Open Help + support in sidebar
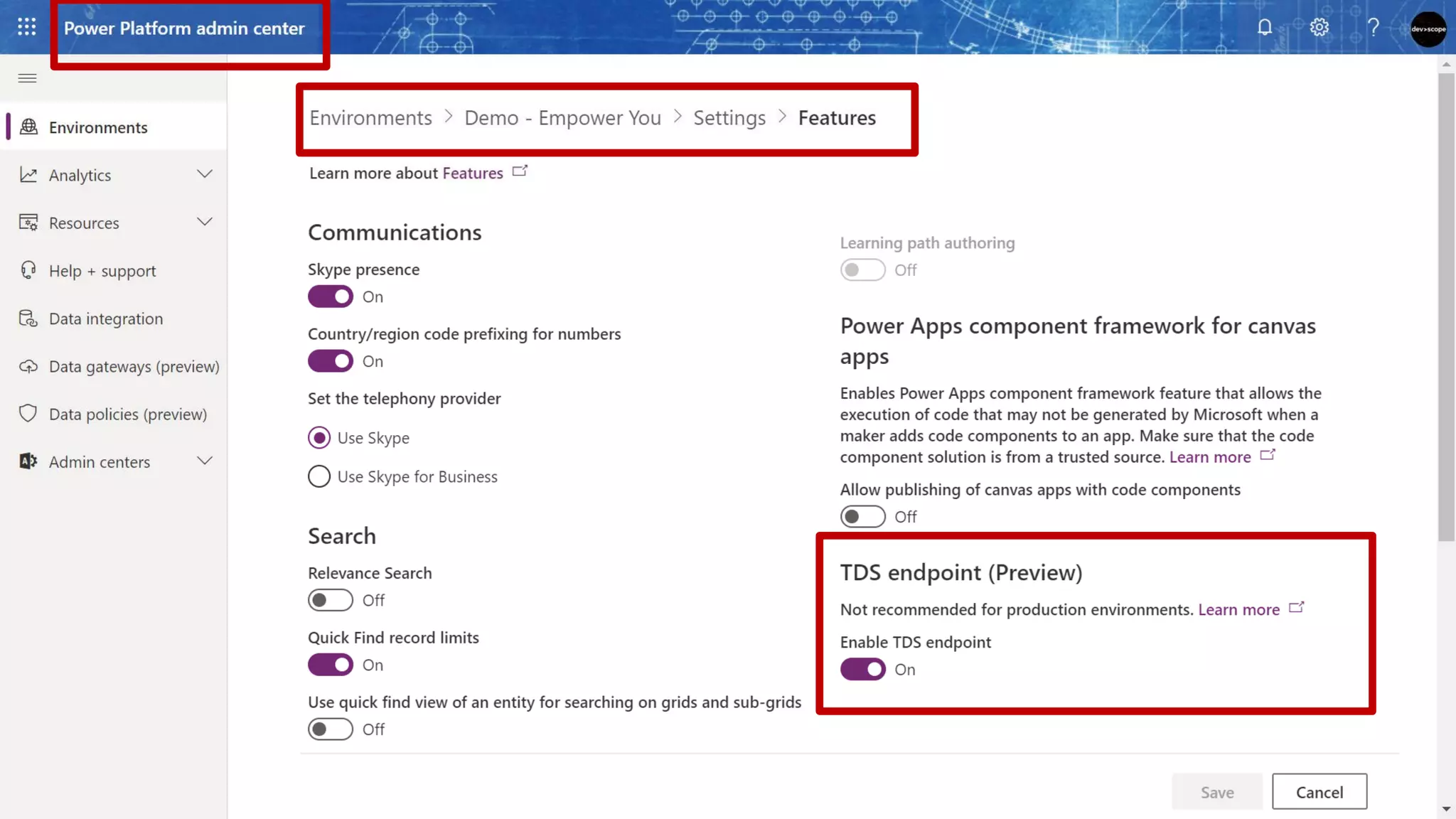This screenshot has height=819, width=1456. [102, 271]
